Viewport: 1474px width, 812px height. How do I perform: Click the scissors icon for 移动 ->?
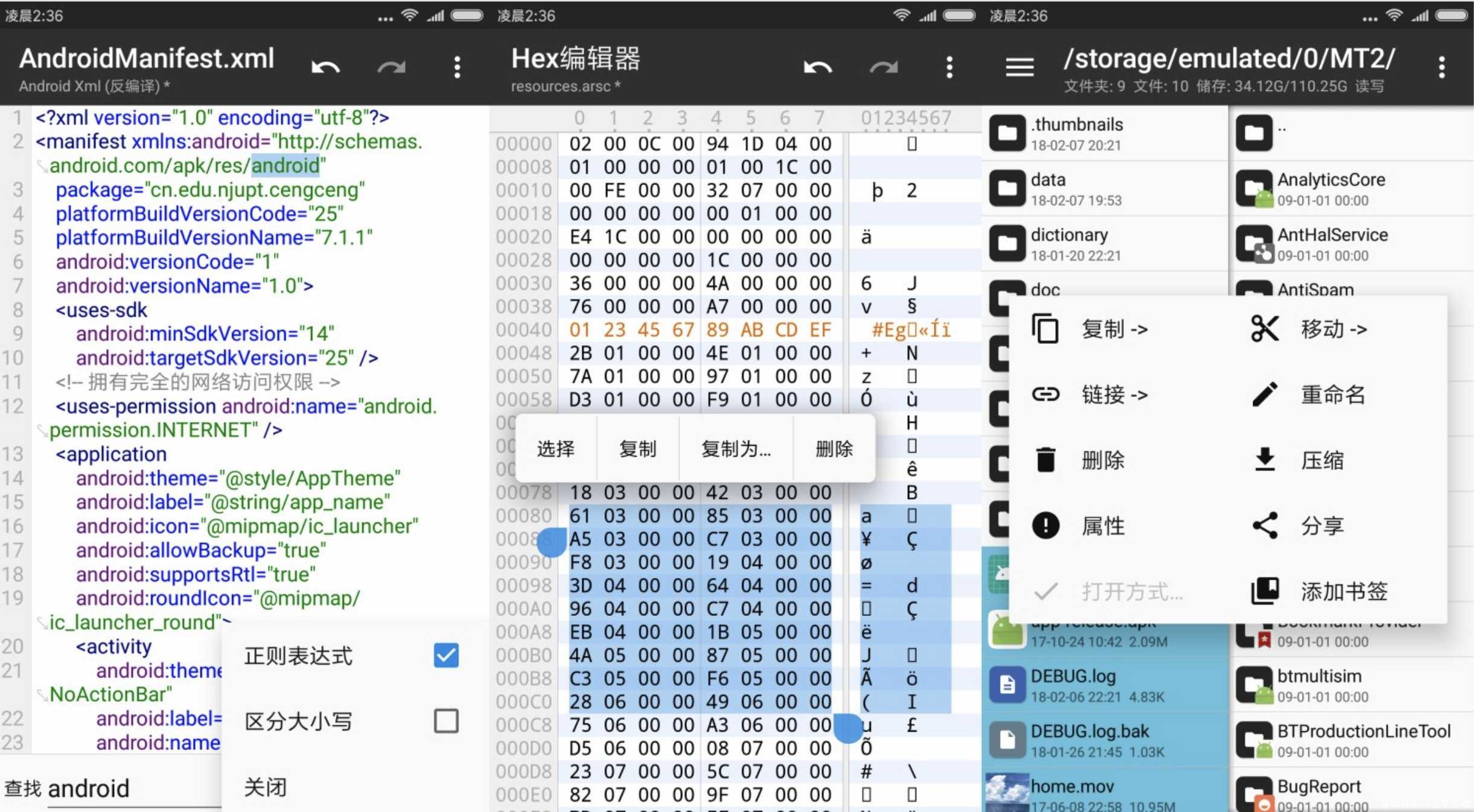tap(1265, 329)
